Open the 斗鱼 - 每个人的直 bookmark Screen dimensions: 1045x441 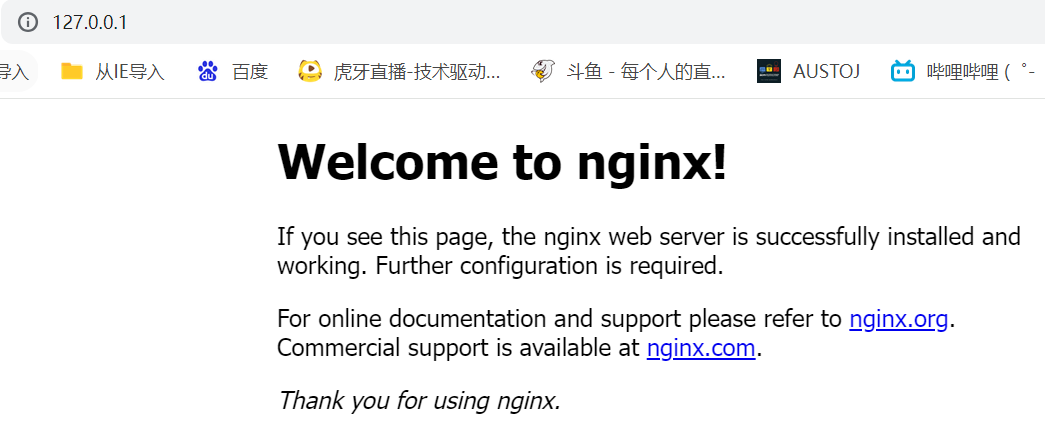646,71
